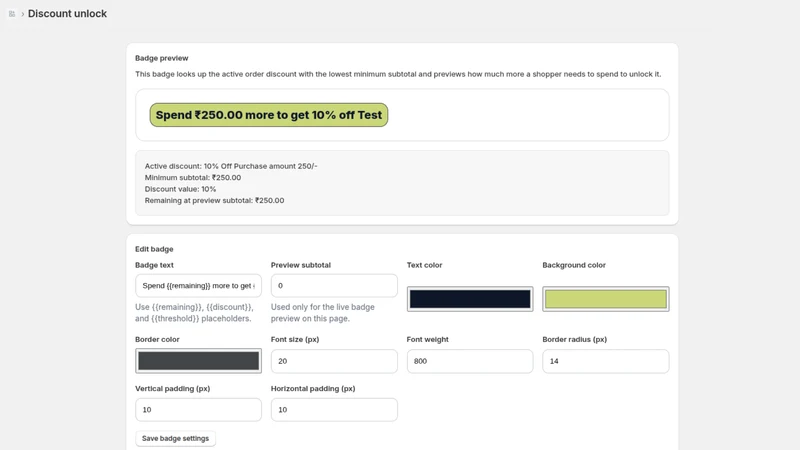Screen dimensions: 800x450
Task: Focus the Badge text input field
Action: tap(198, 286)
